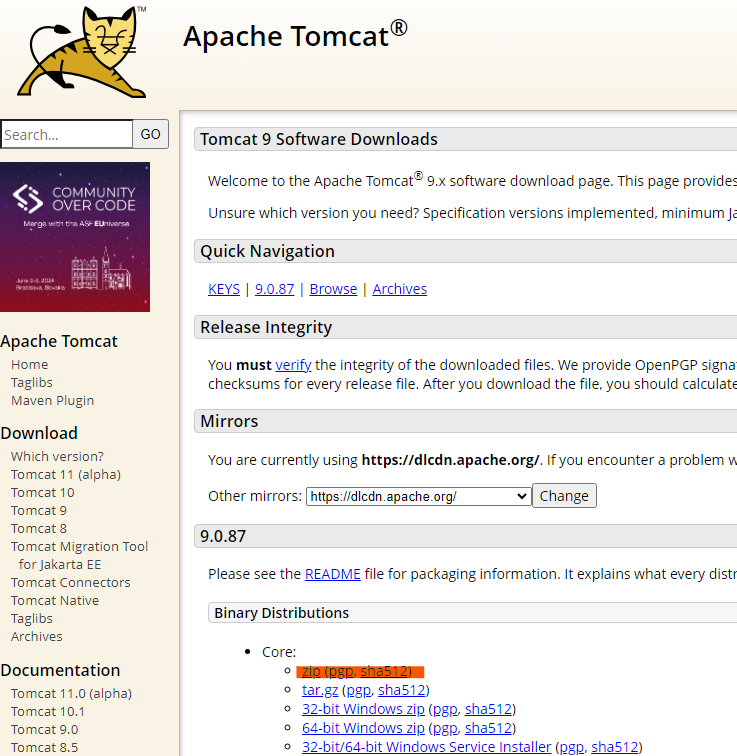Click the KEYS quick navigation link
This screenshot has height=756, width=737.
(224, 289)
